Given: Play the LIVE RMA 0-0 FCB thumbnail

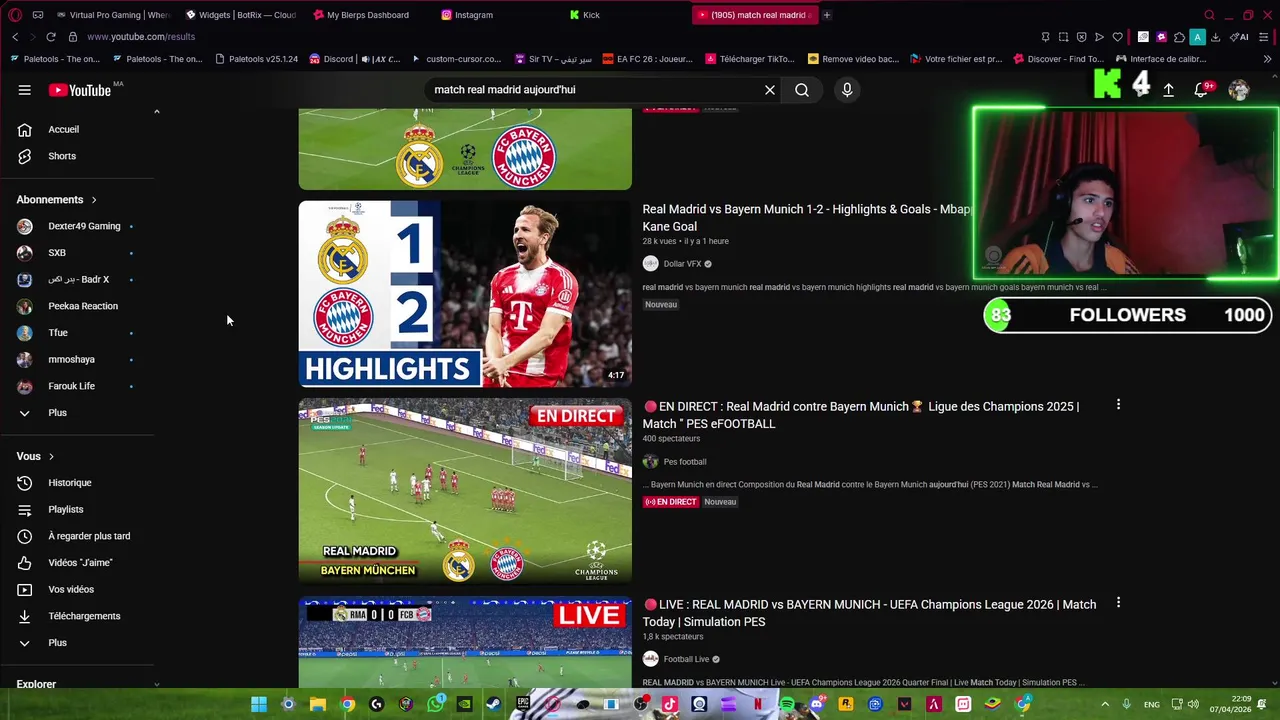Looking at the screenshot, I should (465, 642).
